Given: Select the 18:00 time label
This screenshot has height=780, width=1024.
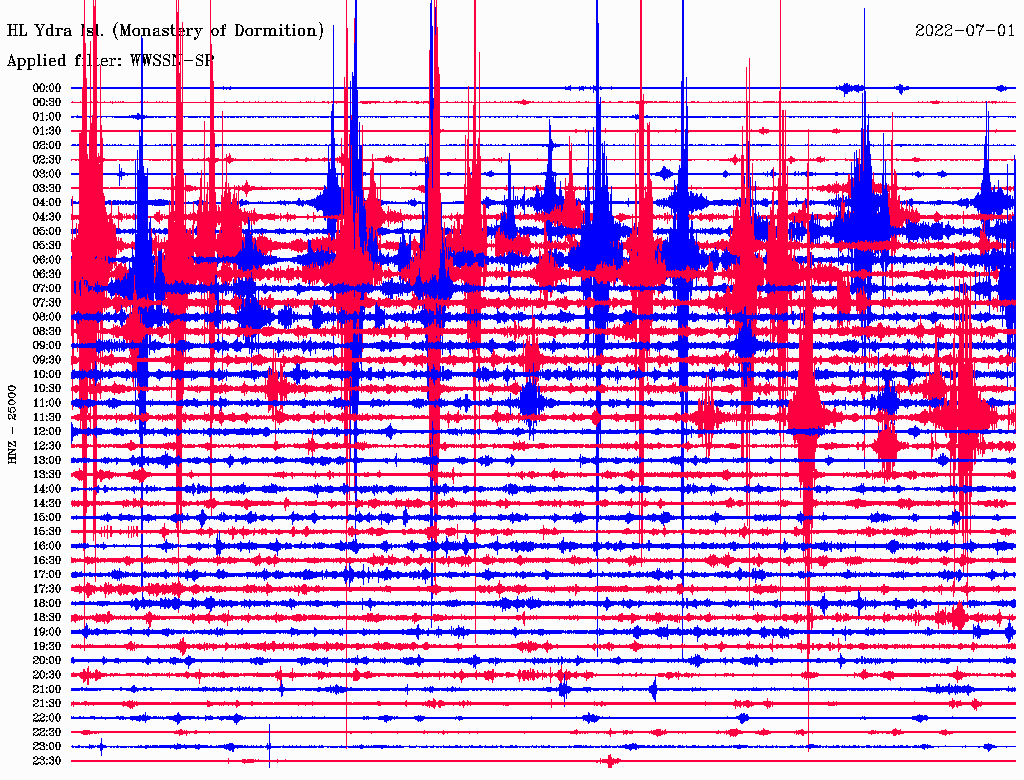Looking at the screenshot, I should tap(47, 604).
